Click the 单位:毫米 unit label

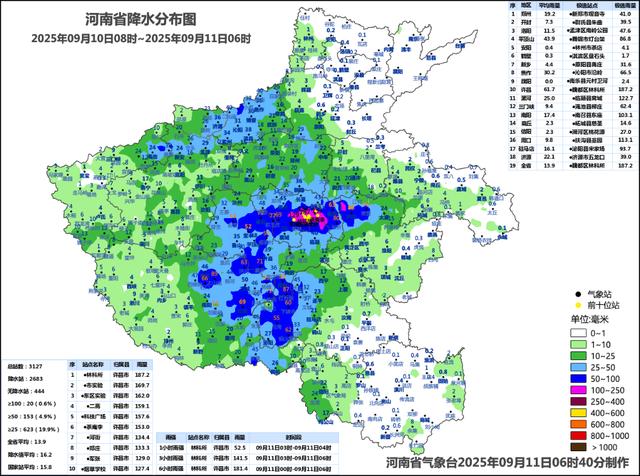point(589,319)
